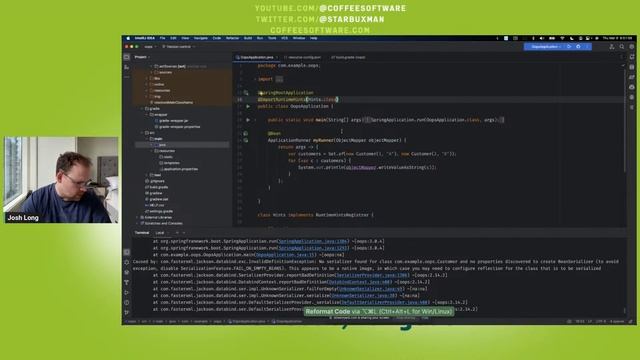
Task: Switch to the OopsApplication.java editor tab
Action: coord(257,58)
